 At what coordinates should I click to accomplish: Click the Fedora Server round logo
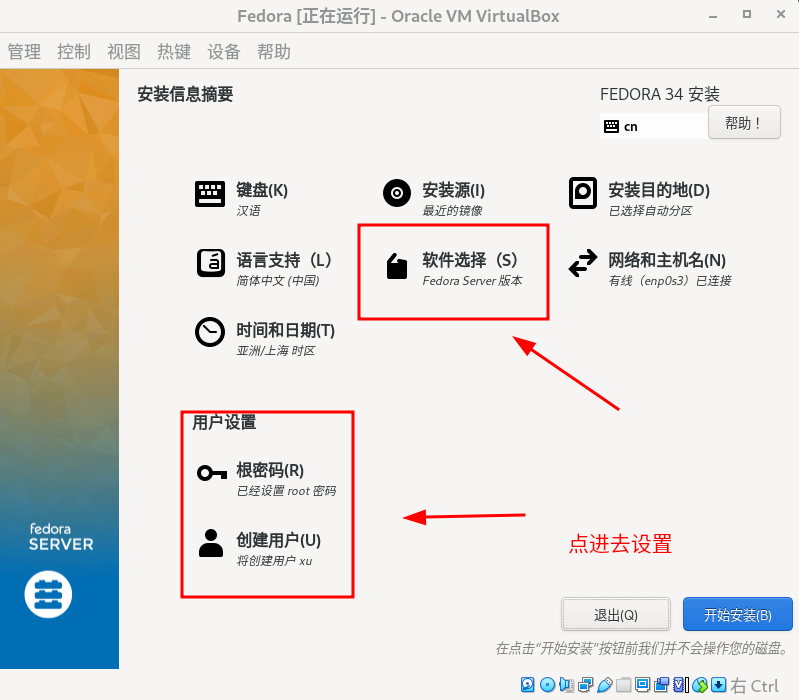coord(48,594)
